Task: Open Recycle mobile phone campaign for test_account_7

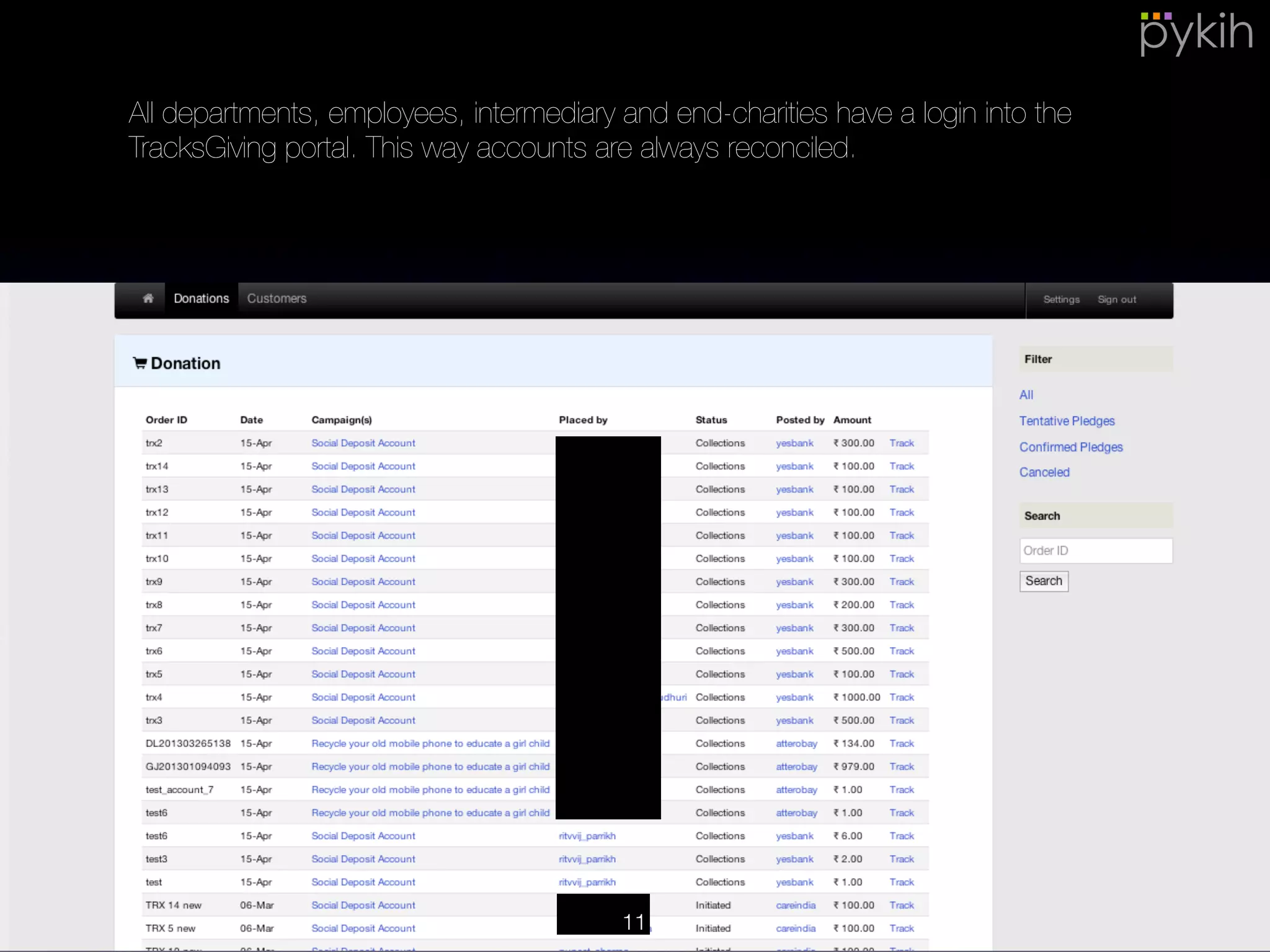Action: pyautogui.click(x=430, y=790)
